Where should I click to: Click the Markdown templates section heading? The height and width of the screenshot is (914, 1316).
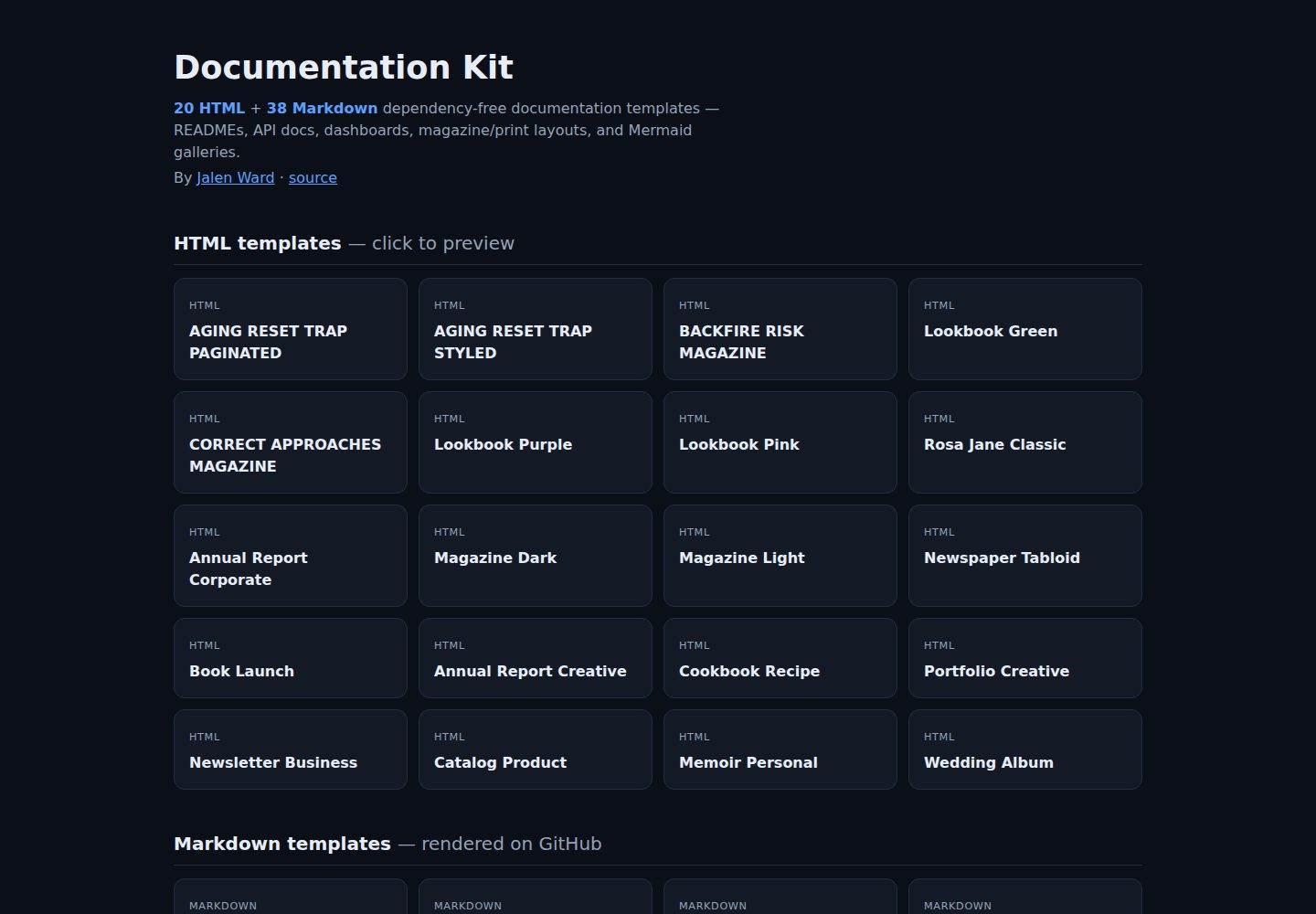(282, 844)
